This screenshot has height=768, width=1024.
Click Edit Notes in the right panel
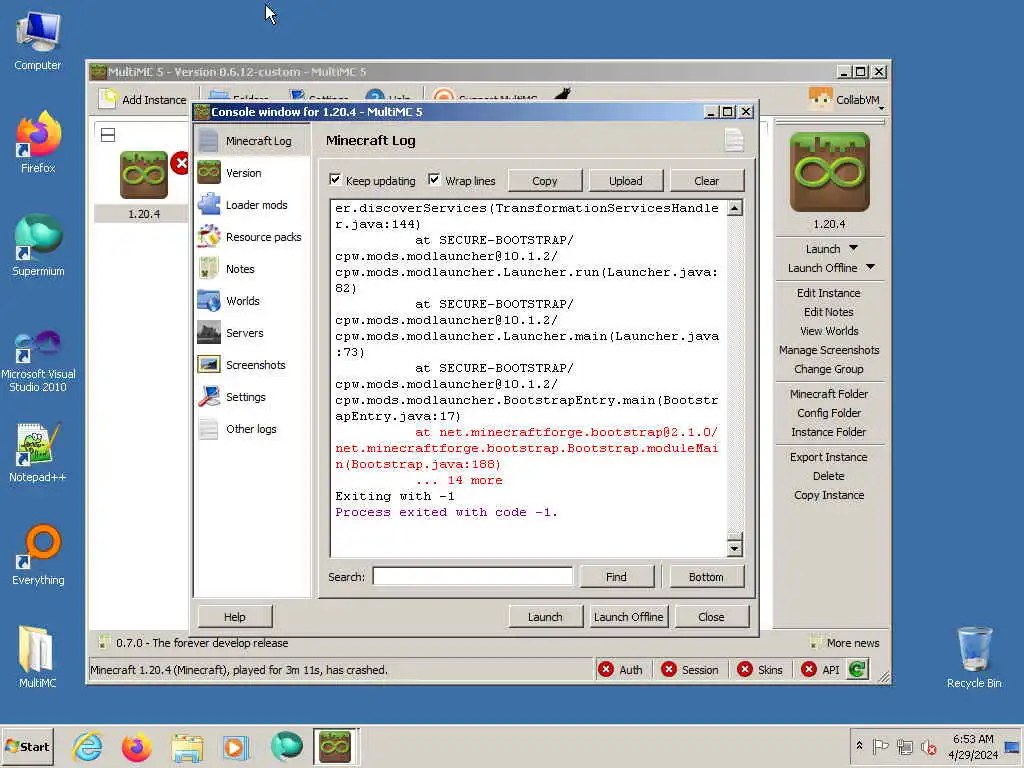click(829, 312)
